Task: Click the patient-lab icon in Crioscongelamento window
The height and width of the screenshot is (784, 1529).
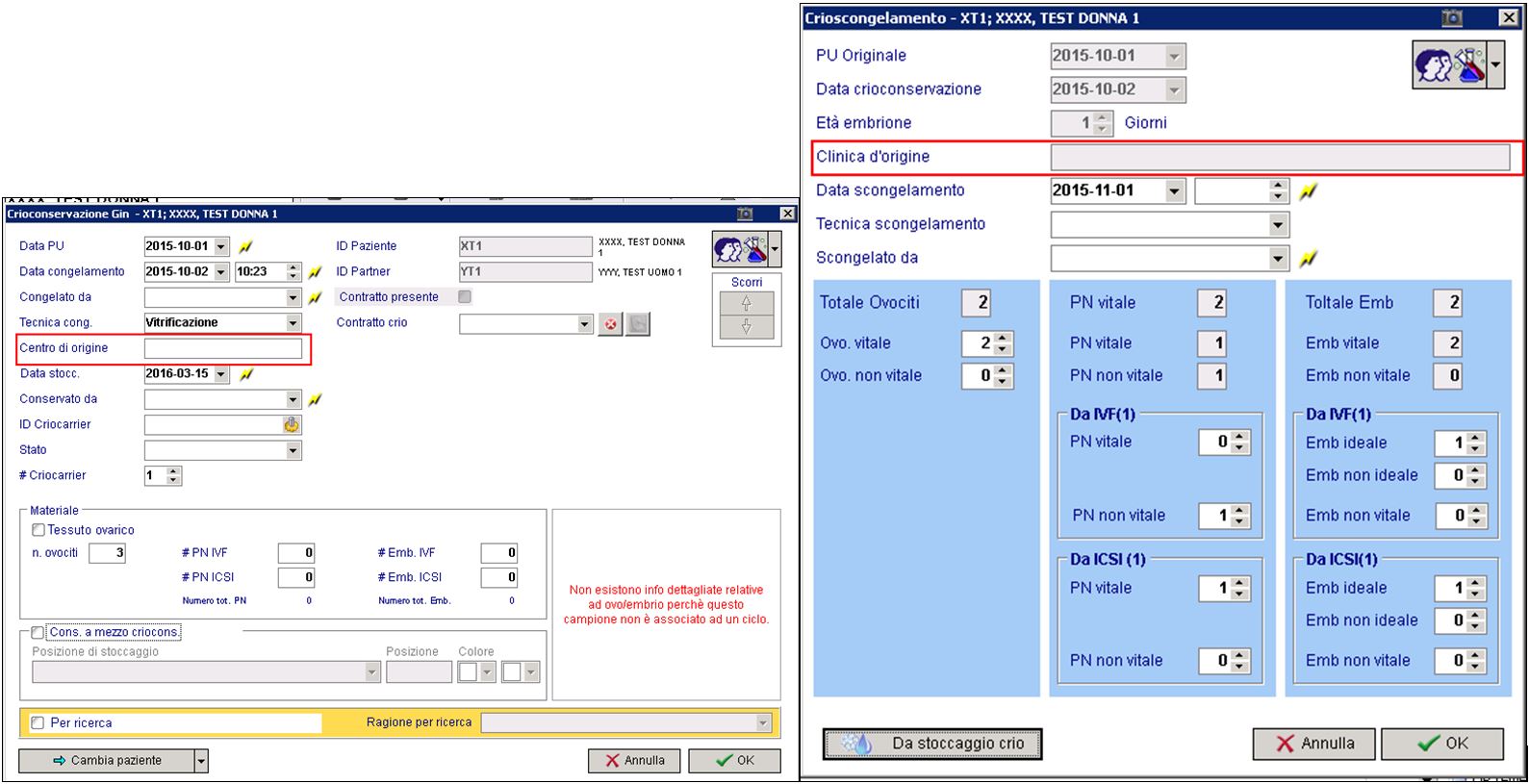Action: coord(1450,65)
